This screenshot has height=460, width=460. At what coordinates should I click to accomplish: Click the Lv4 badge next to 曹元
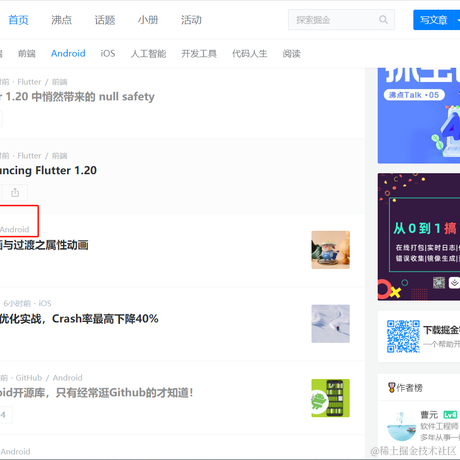[450, 415]
